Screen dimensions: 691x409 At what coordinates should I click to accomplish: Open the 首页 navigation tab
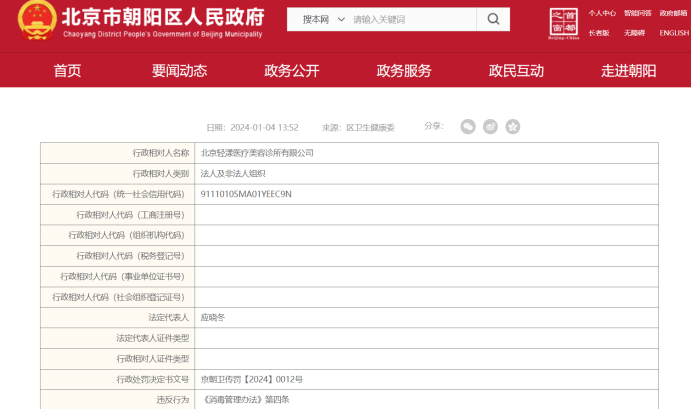pos(67,71)
